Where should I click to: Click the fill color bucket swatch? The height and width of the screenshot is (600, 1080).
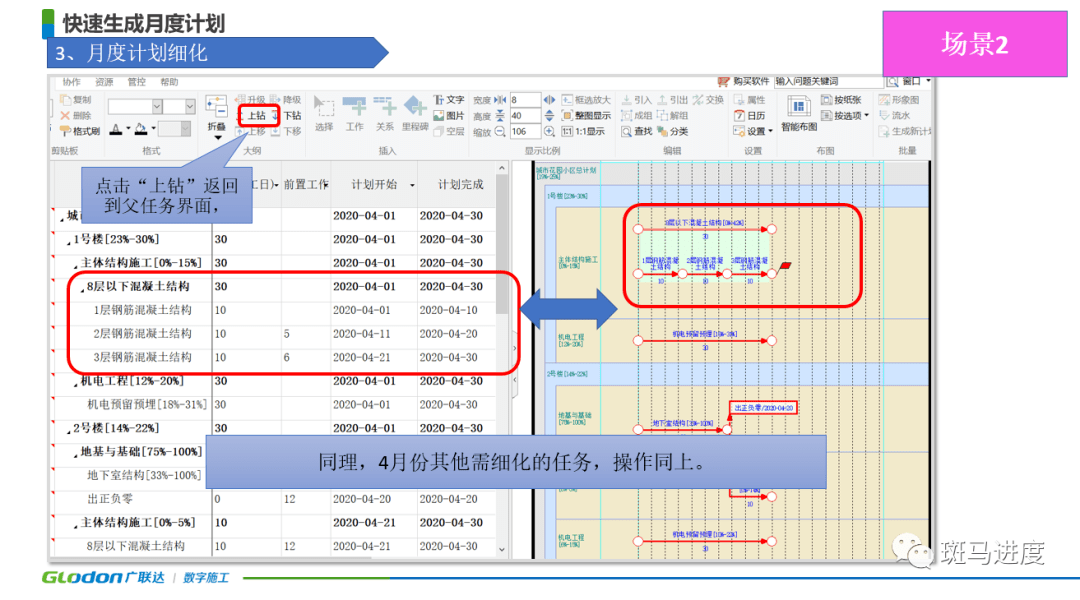(x=141, y=129)
